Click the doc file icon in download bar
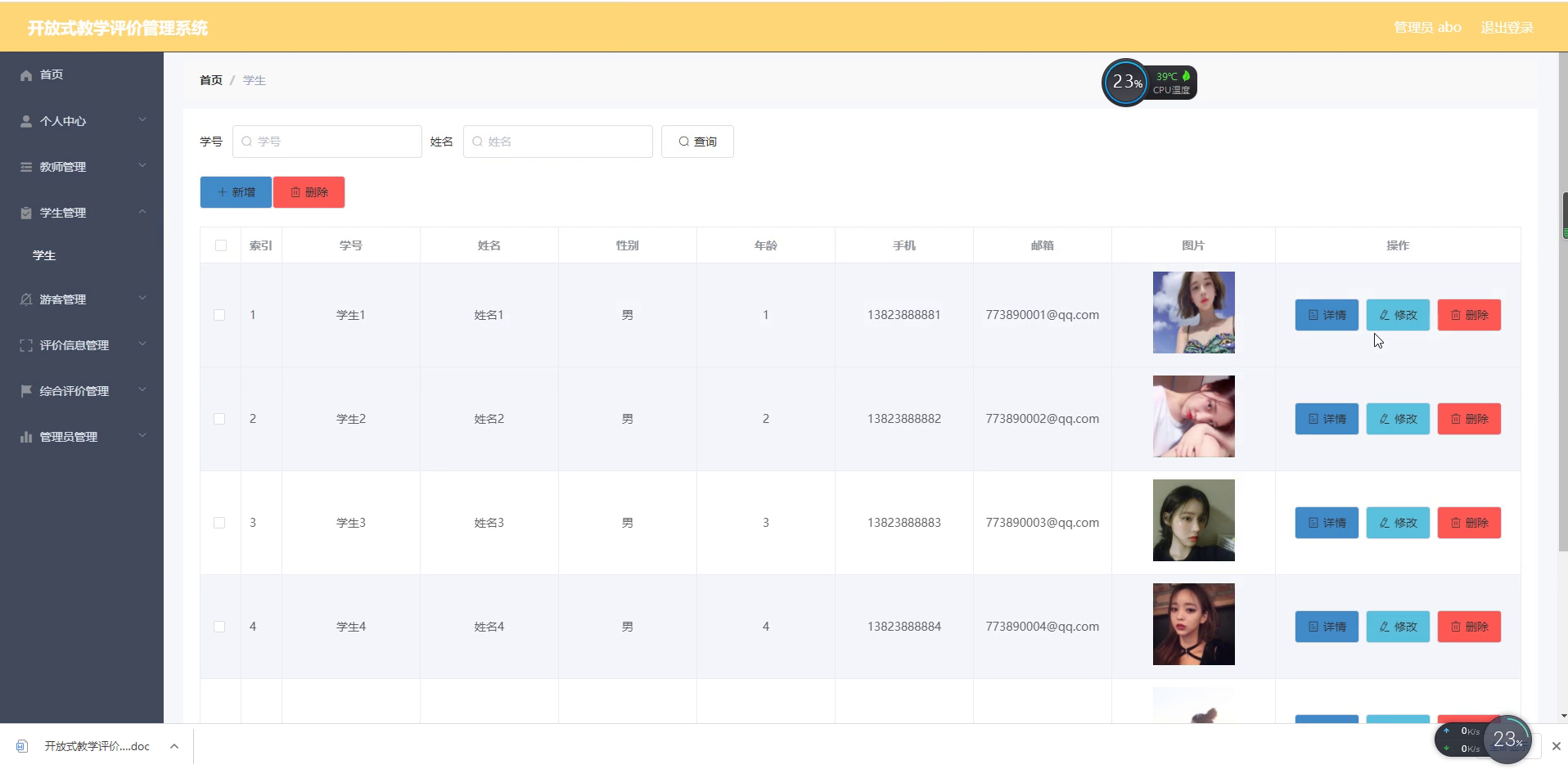Image resolution: width=1568 pixels, height=769 pixels. [x=22, y=746]
